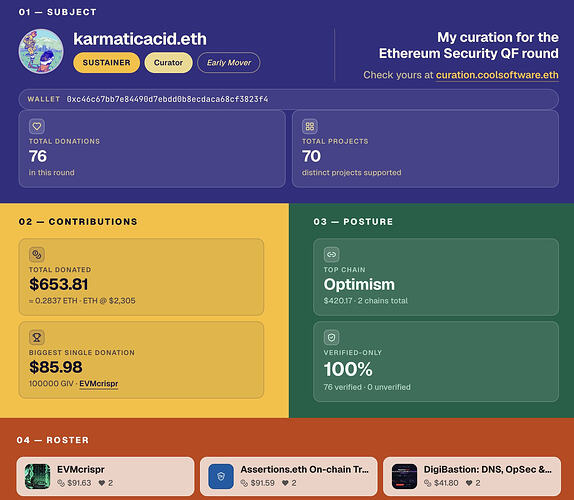Select the Early Mover badge
Image resolution: width=574 pixels, height=500 pixels.
[x=229, y=63]
